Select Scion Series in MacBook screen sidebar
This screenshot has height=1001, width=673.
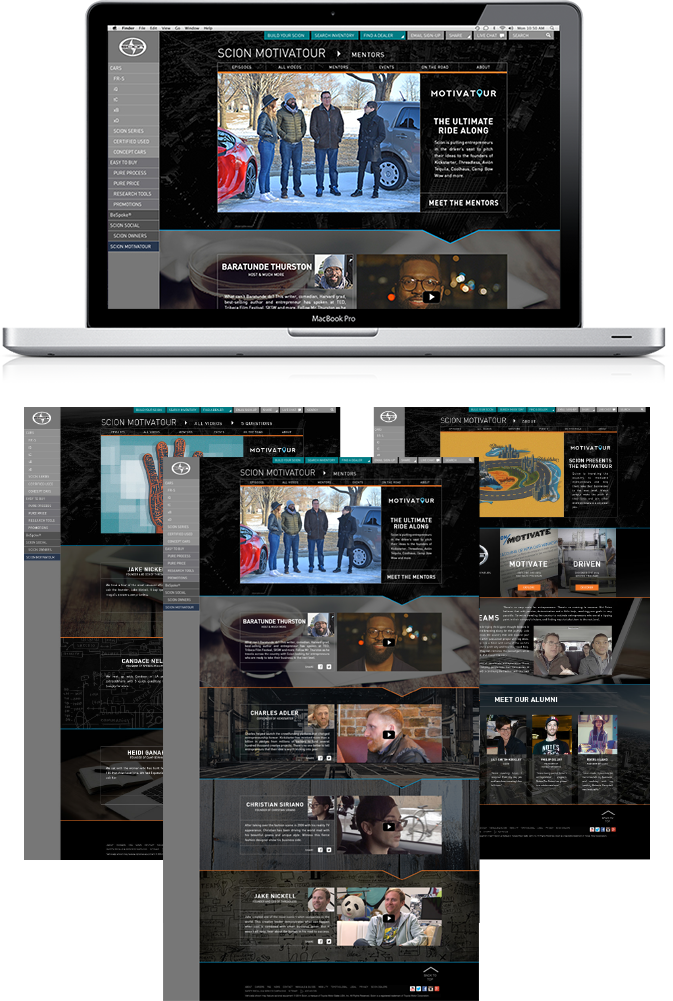[x=133, y=131]
